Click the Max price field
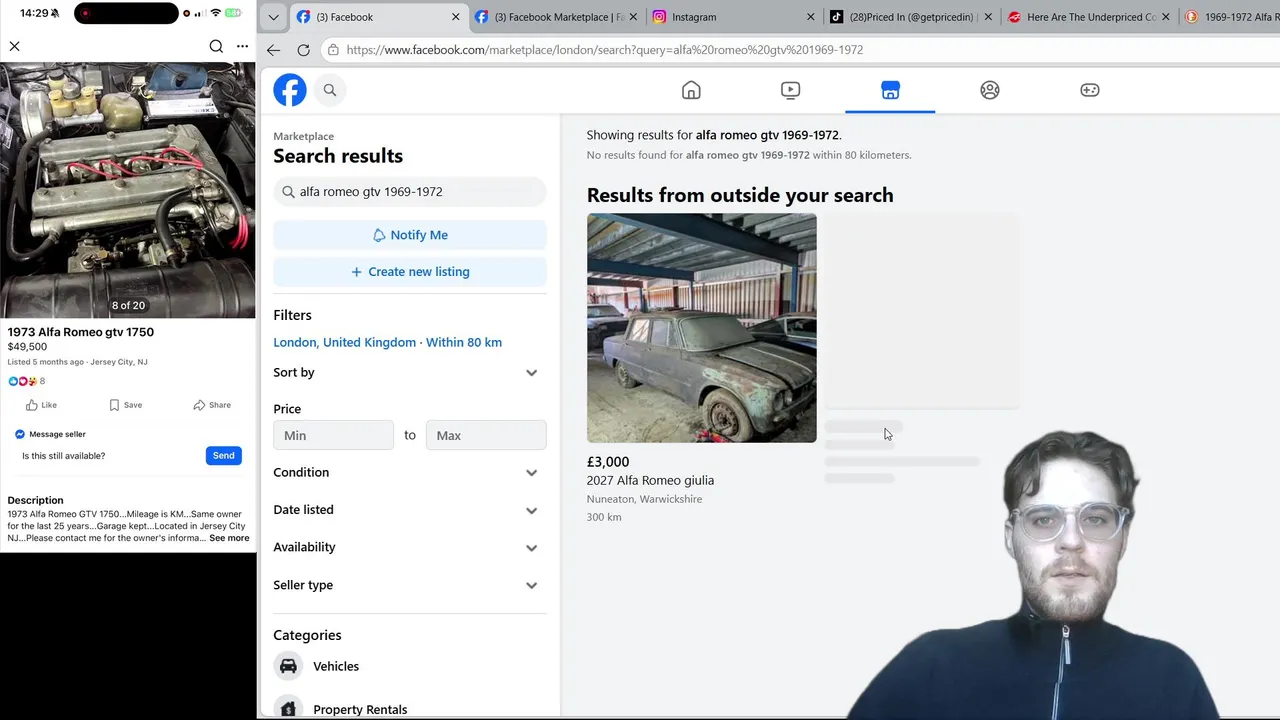This screenshot has width=1280, height=720. pos(486,435)
